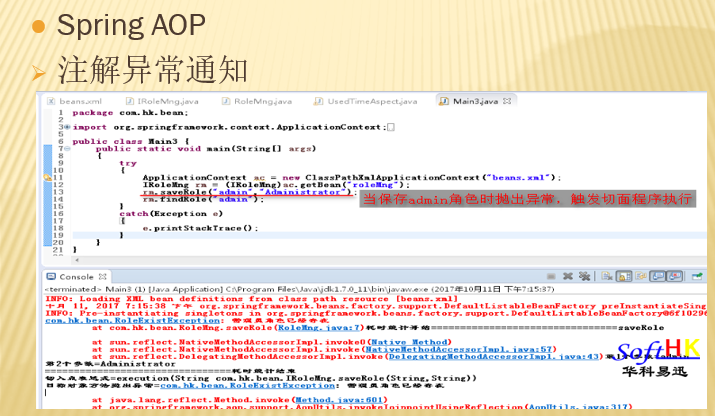Select the UsedTimeAspect.java editor tab
Image resolution: width=715 pixels, height=416 pixels.
click(366, 101)
